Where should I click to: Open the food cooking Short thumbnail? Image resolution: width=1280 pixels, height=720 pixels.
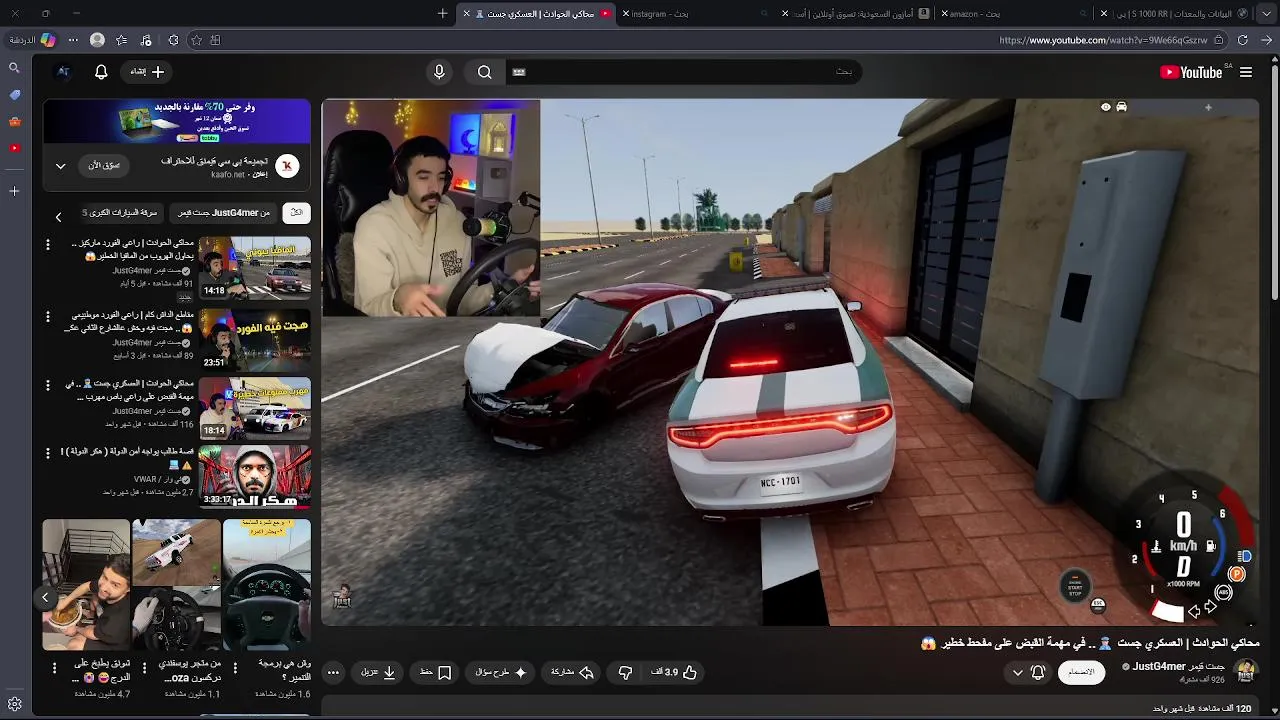(x=86, y=585)
